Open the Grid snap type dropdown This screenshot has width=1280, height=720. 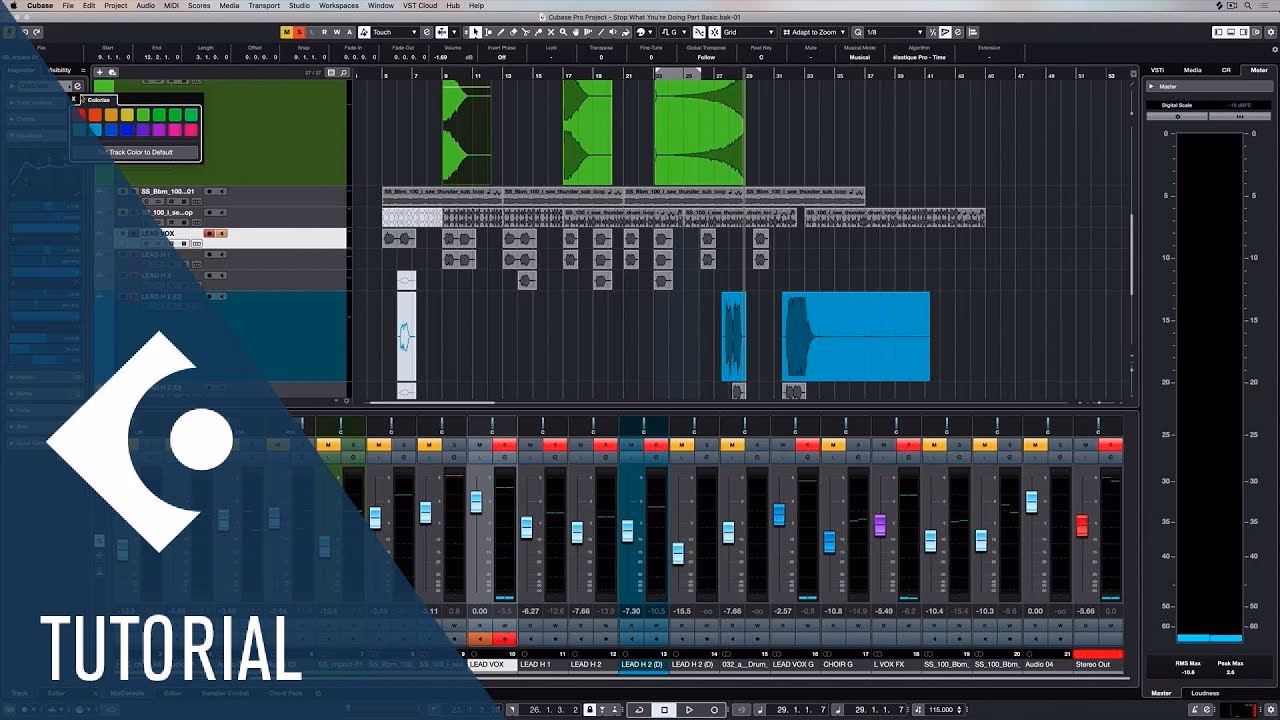click(747, 32)
